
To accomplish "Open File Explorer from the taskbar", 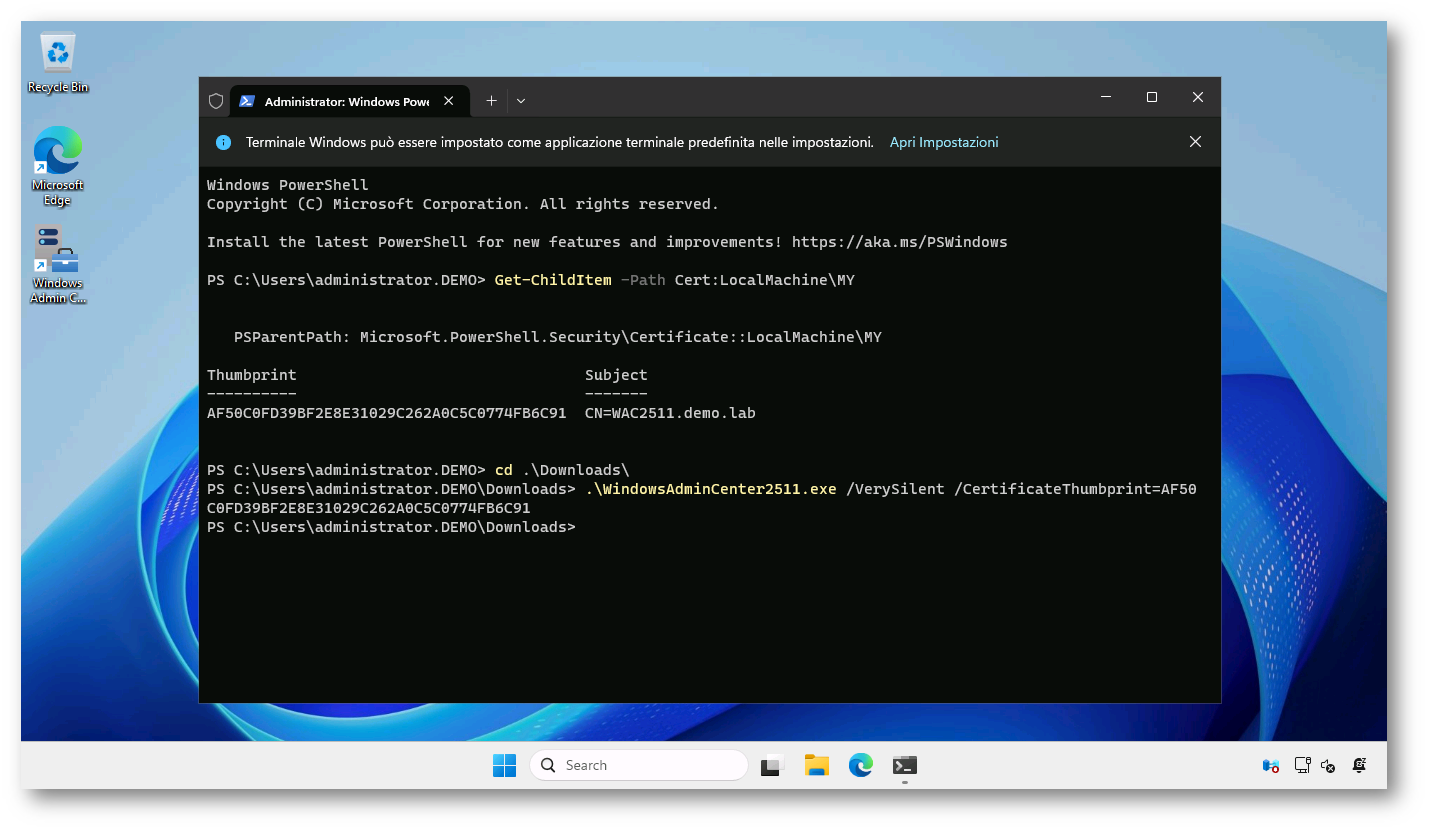I will click(x=817, y=765).
